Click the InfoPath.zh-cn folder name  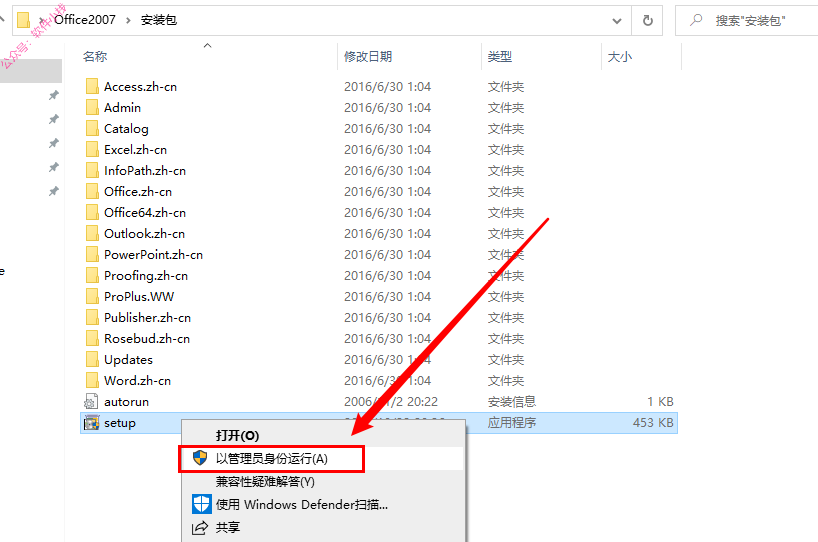[x=145, y=171]
